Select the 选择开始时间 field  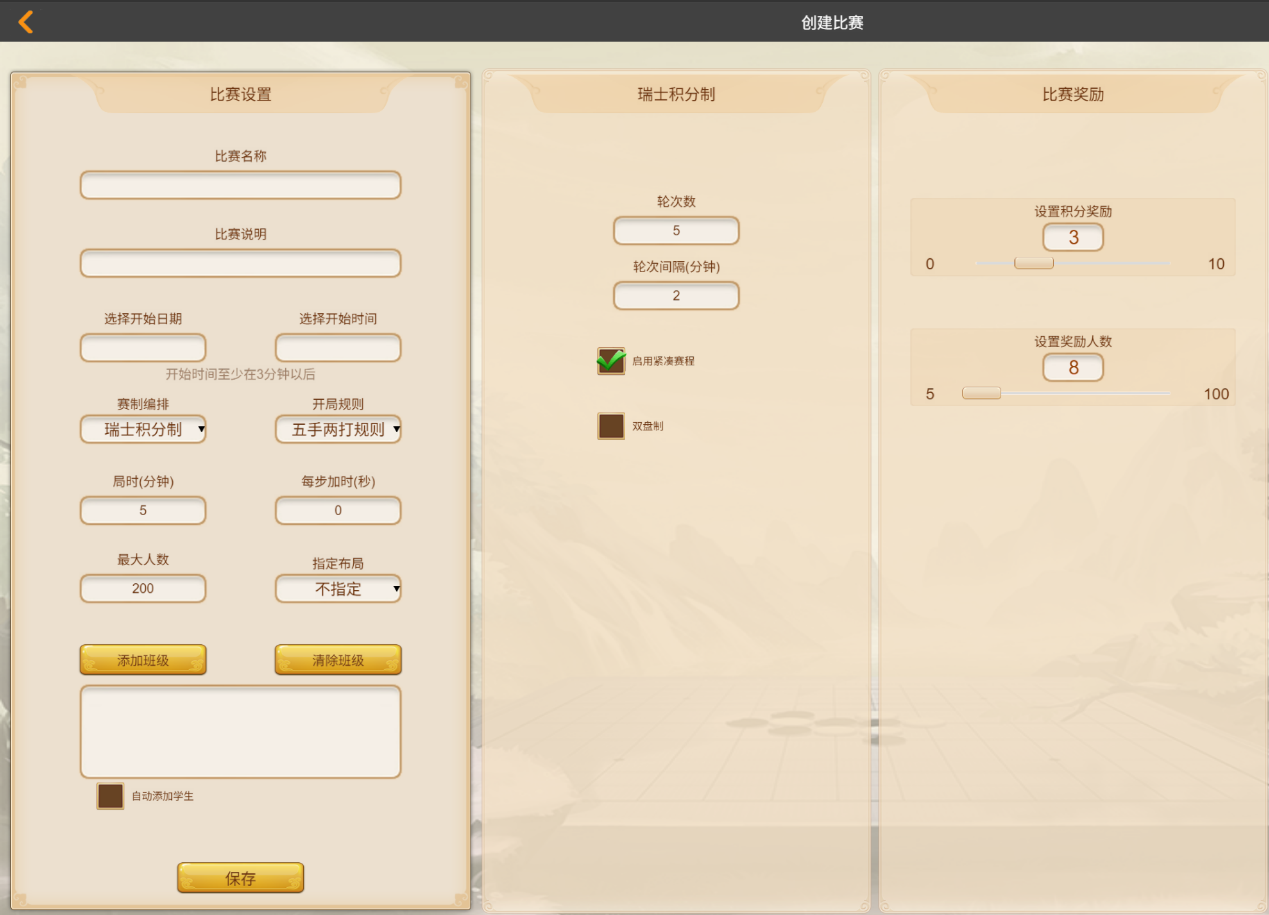(x=338, y=348)
